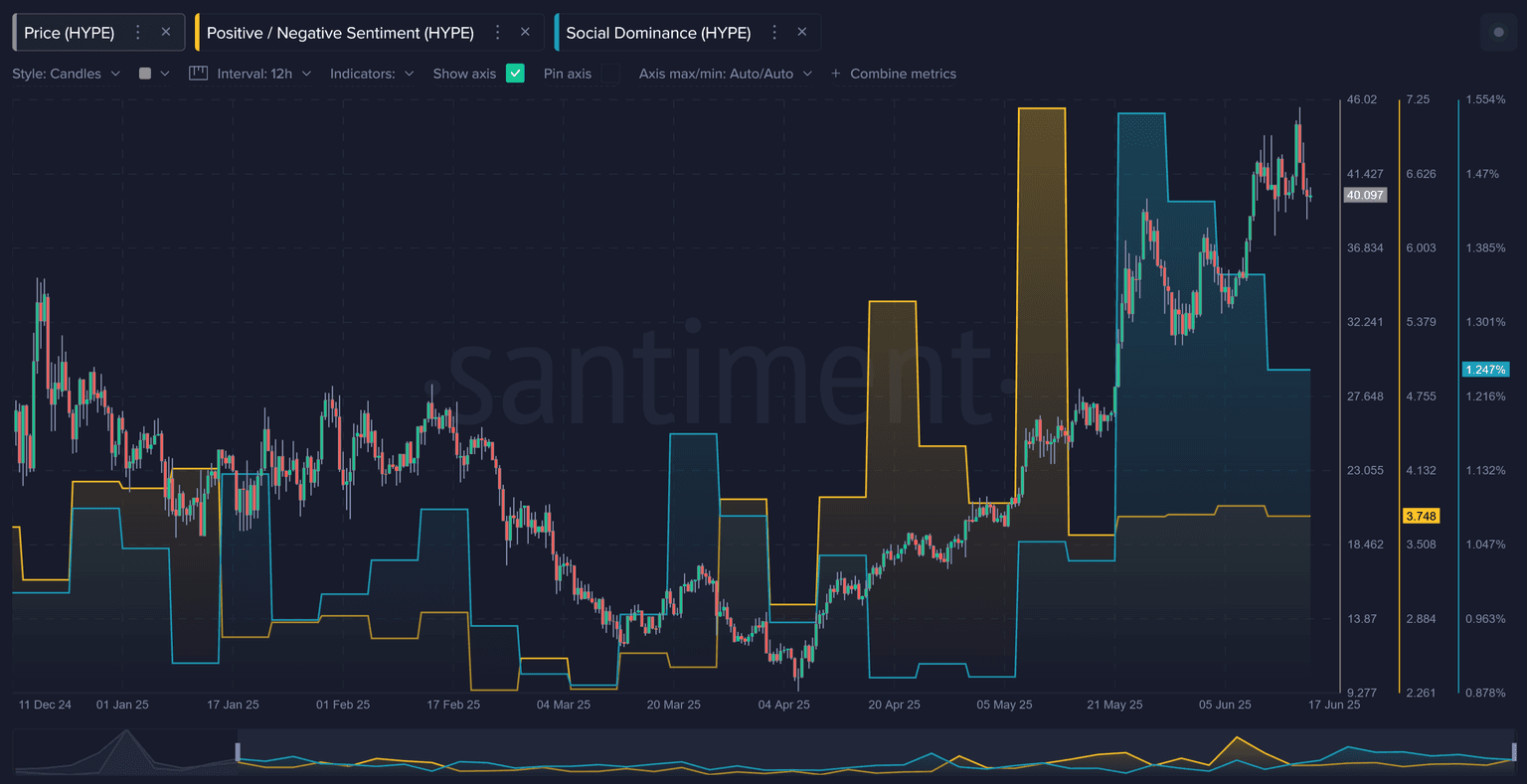Viewport: 1527px width, 784px height.
Task: Switch to Positive / Negative Sentiment tab
Action: 340,33
